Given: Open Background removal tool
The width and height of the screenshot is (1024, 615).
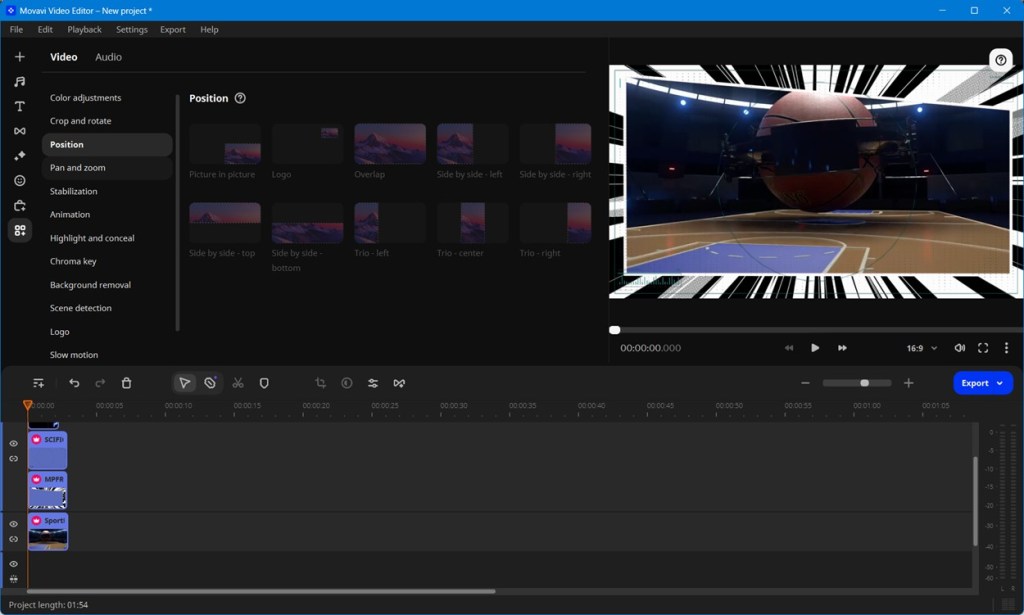Looking at the screenshot, I should pyautogui.click(x=90, y=285).
